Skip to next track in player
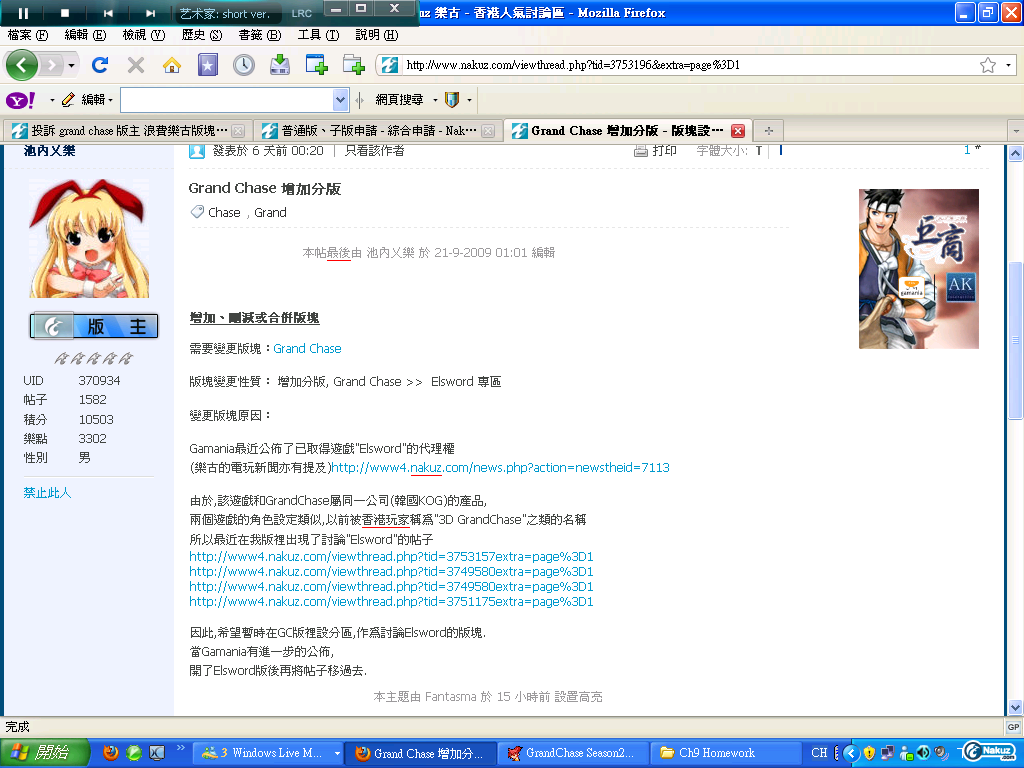The height and width of the screenshot is (768, 1024). [x=150, y=13]
